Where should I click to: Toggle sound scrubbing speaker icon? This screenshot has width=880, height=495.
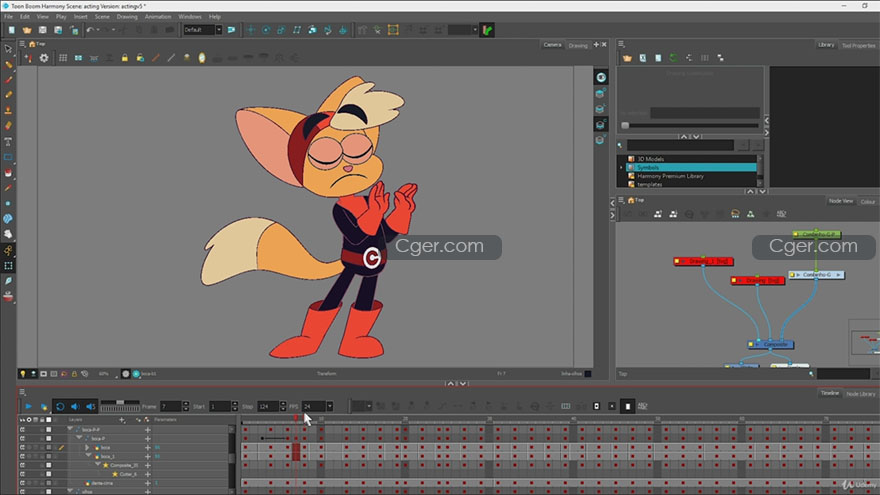[x=90, y=406]
